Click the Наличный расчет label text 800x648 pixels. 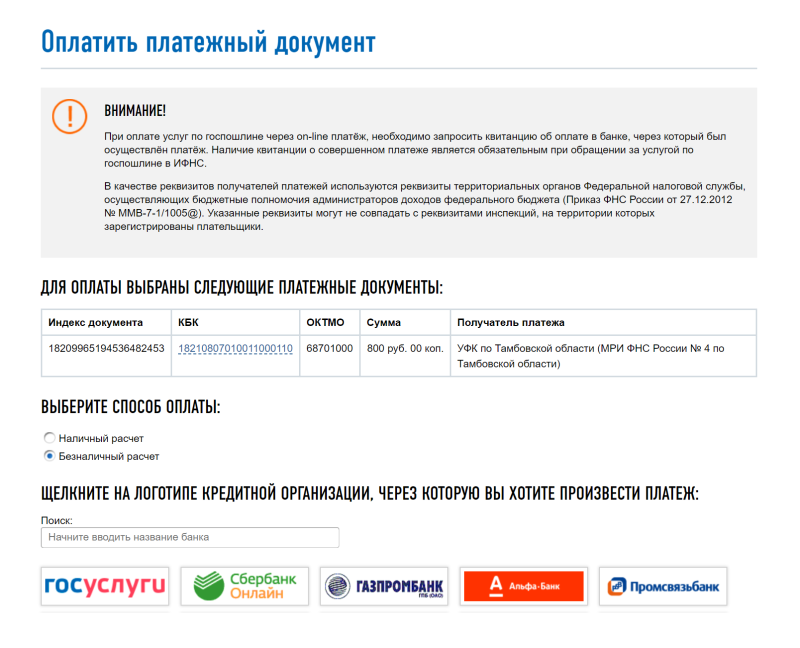(x=101, y=438)
